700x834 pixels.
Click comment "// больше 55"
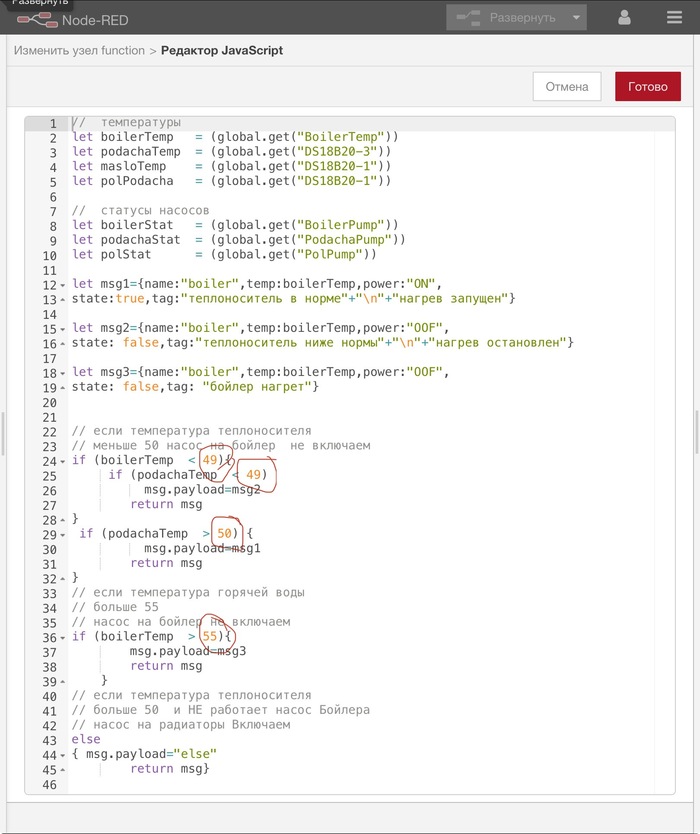tap(115, 607)
